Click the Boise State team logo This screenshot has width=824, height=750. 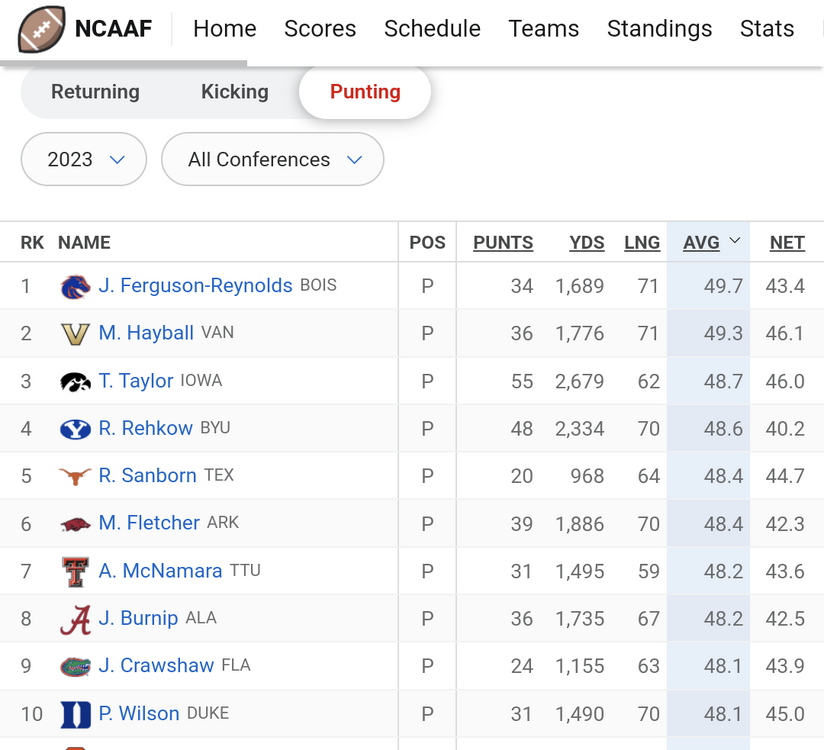point(75,287)
